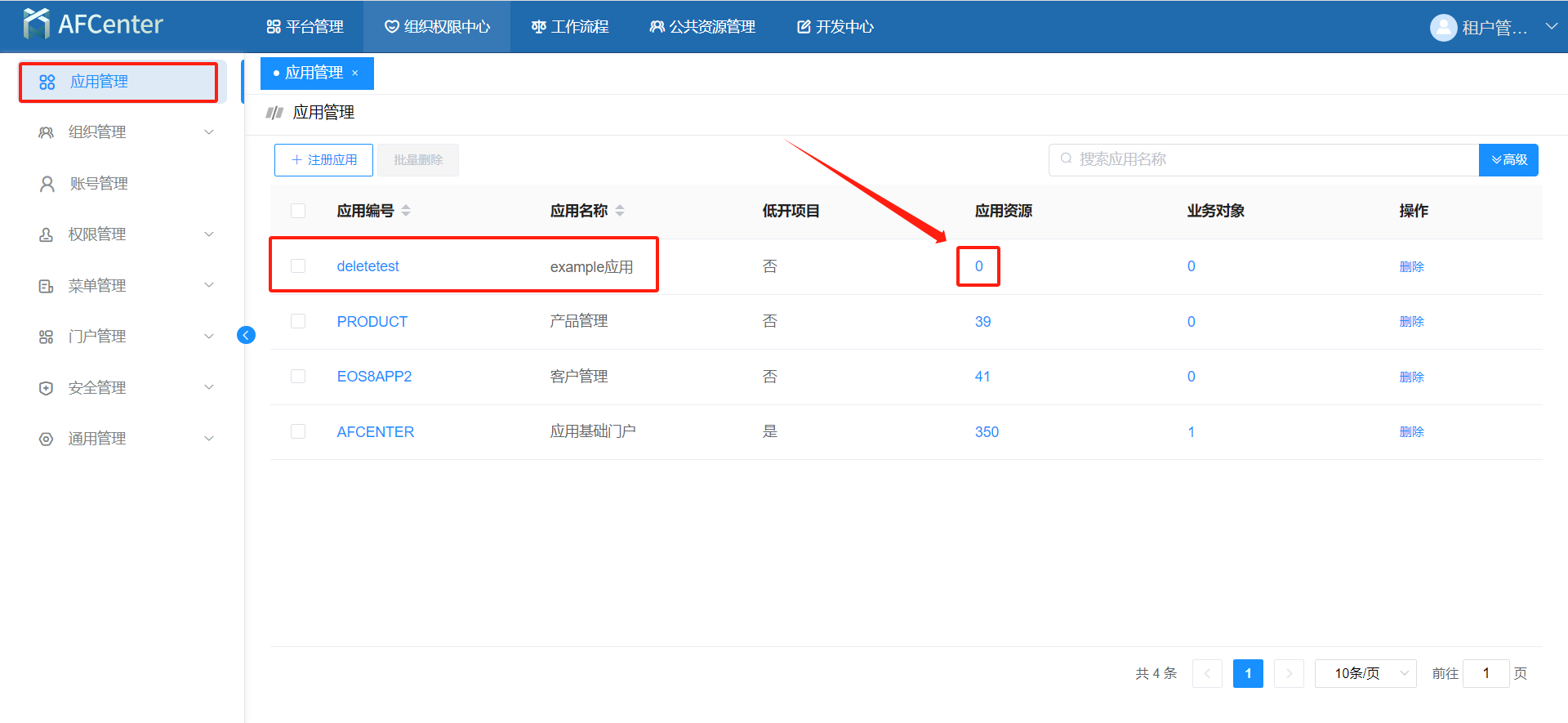Switch to 公共资源管理 top menu
Image resolution: width=1568 pixels, height=723 pixels.
pyautogui.click(x=702, y=27)
